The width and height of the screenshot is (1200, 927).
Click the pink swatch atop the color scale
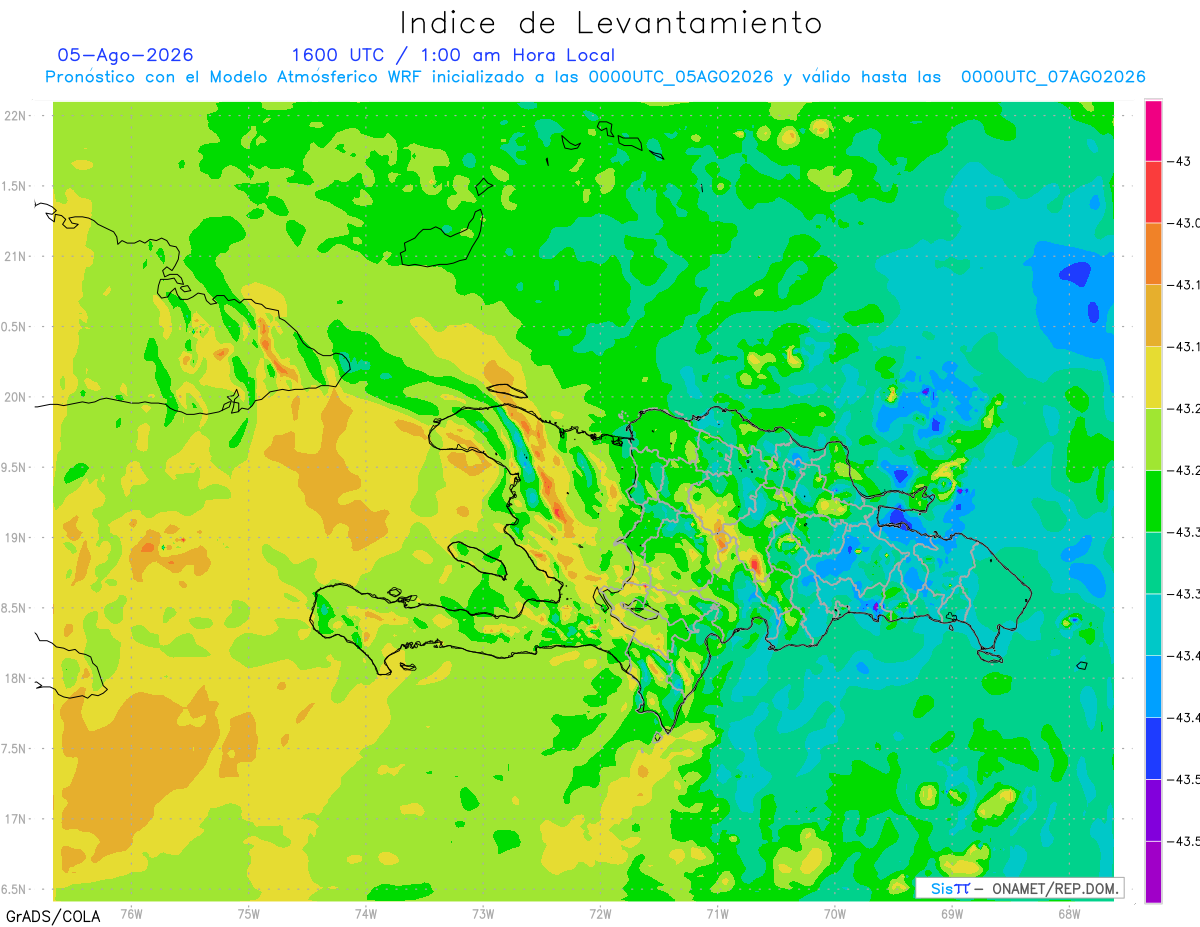tap(1153, 131)
